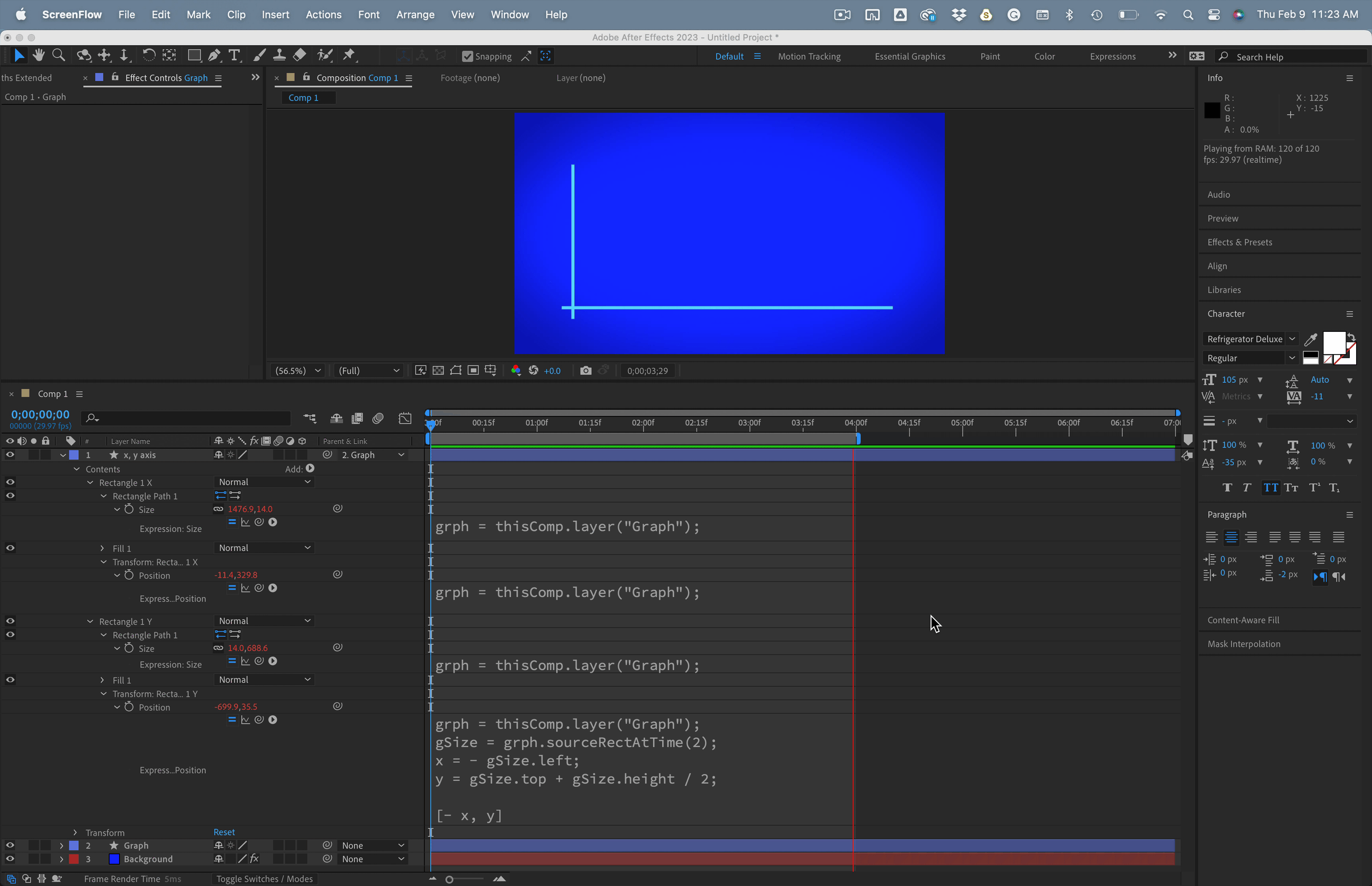Select the Puppet Pin tool
The image size is (1372, 886).
(349, 55)
